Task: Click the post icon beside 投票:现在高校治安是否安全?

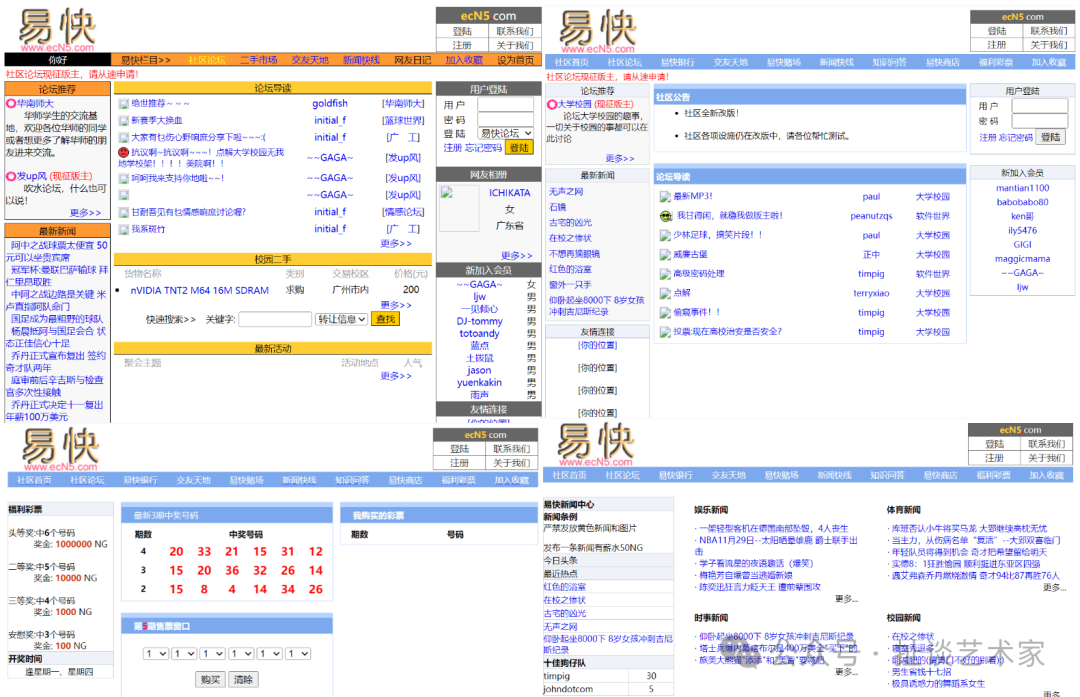Action: click(665, 332)
